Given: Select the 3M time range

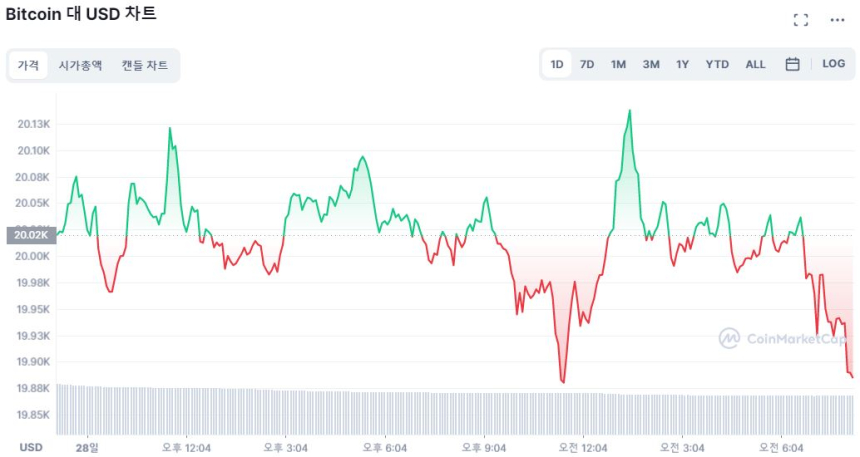Looking at the screenshot, I should tap(651, 64).
